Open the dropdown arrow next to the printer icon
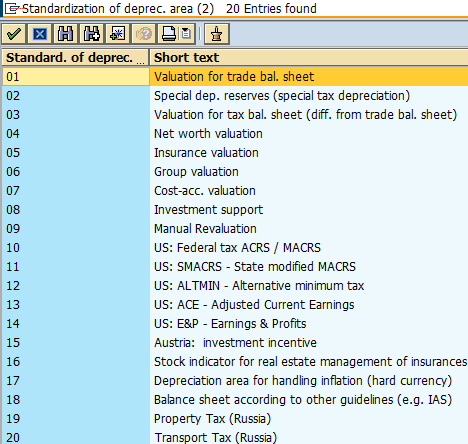This screenshot has width=468, height=444. 187,34
